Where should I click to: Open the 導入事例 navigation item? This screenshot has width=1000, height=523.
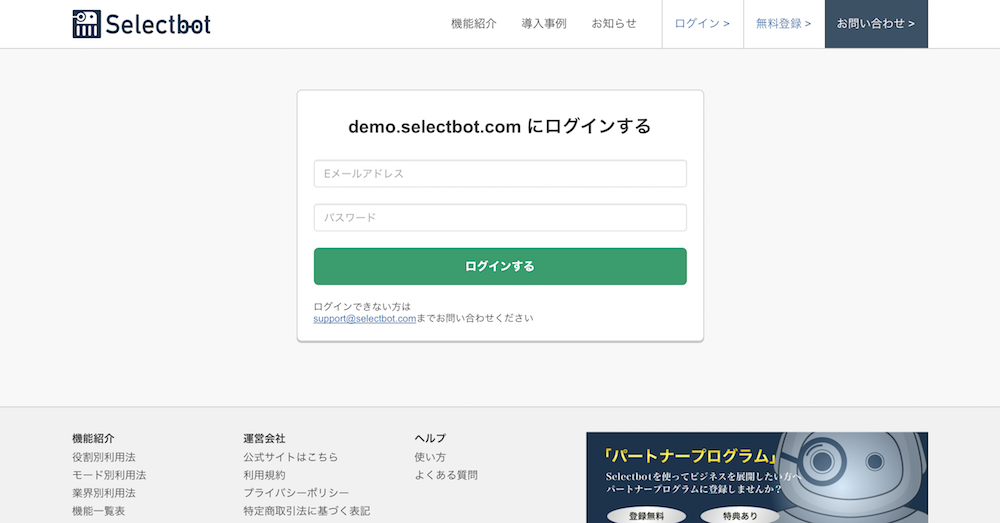click(x=543, y=24)
